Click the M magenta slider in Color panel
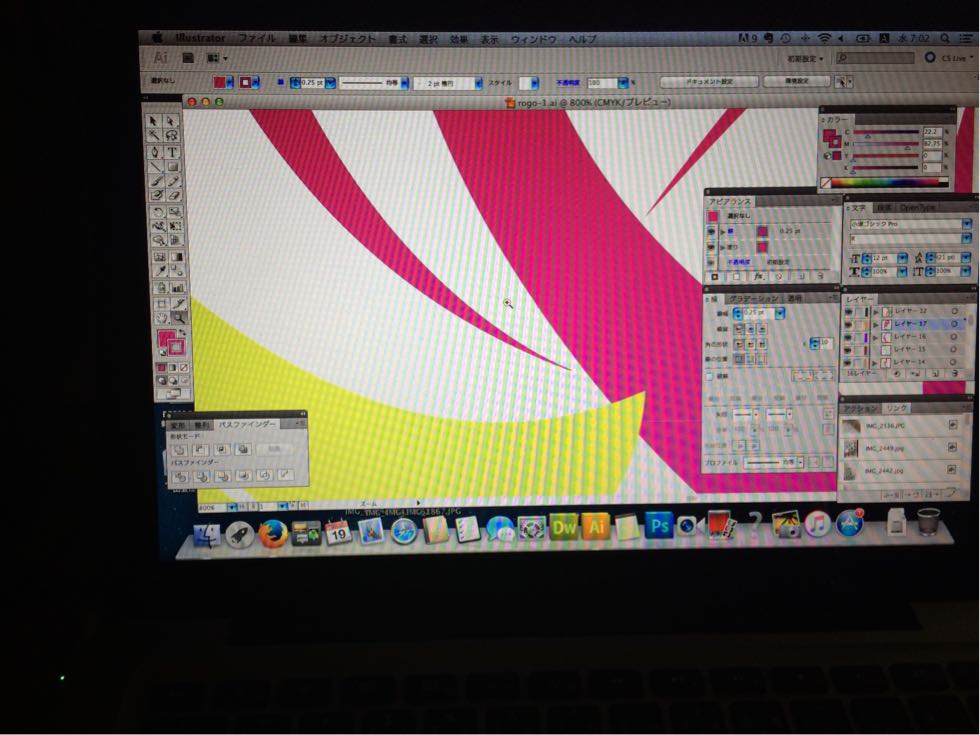 pos(886,144)
